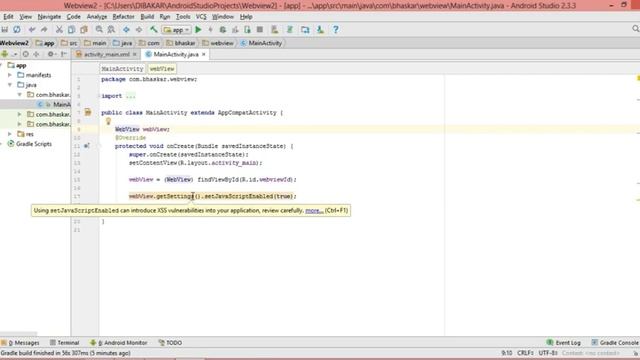The height and width of the screenshot is (360, 640).
Task: Click the scroll from source target icon
Action: click(26, 54)
